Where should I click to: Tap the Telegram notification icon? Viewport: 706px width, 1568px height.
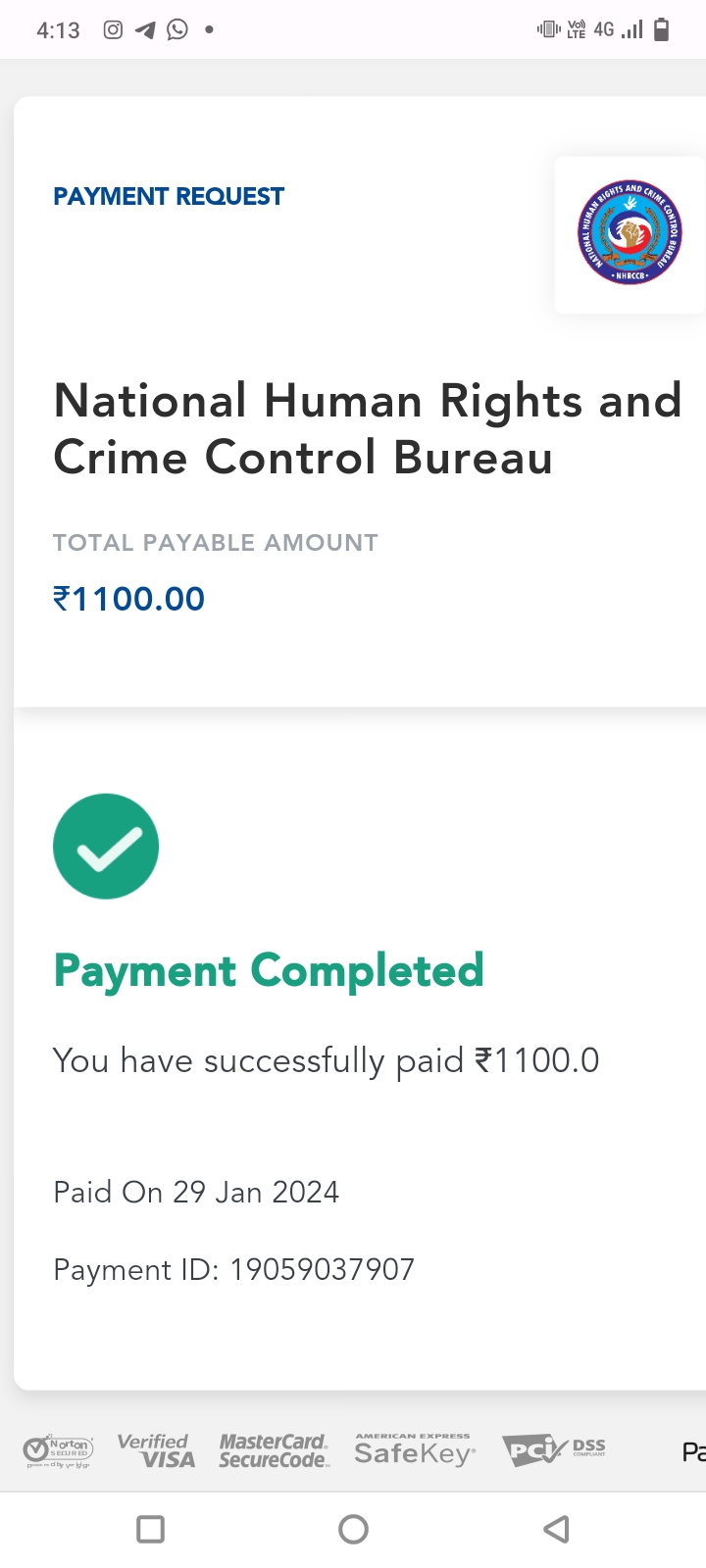coord(145,29)
